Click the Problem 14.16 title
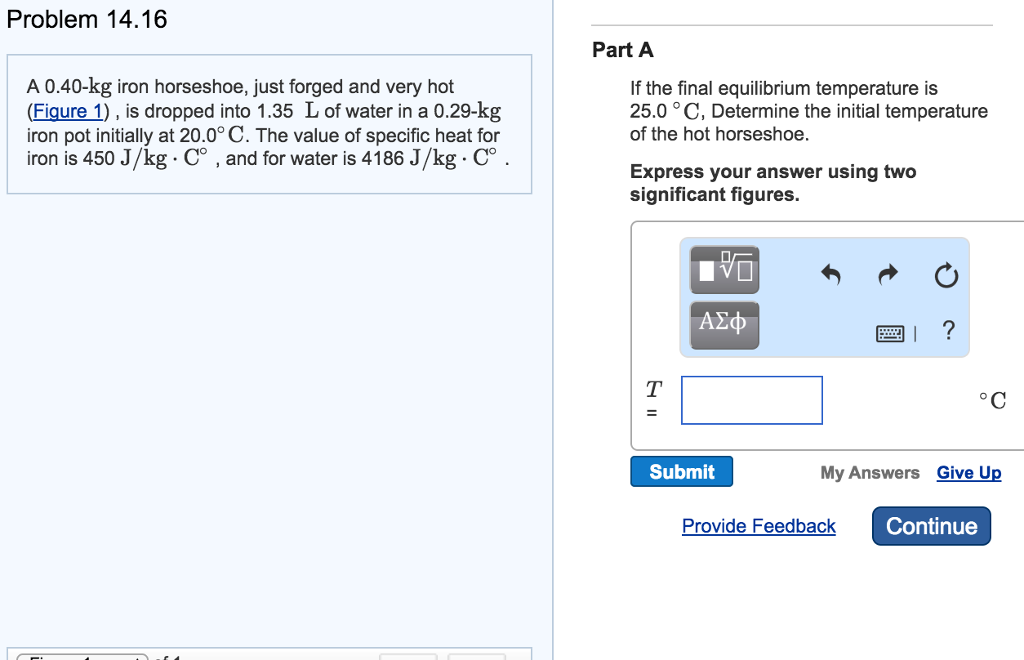This screenshot has height=660, width=1024. 87,19
